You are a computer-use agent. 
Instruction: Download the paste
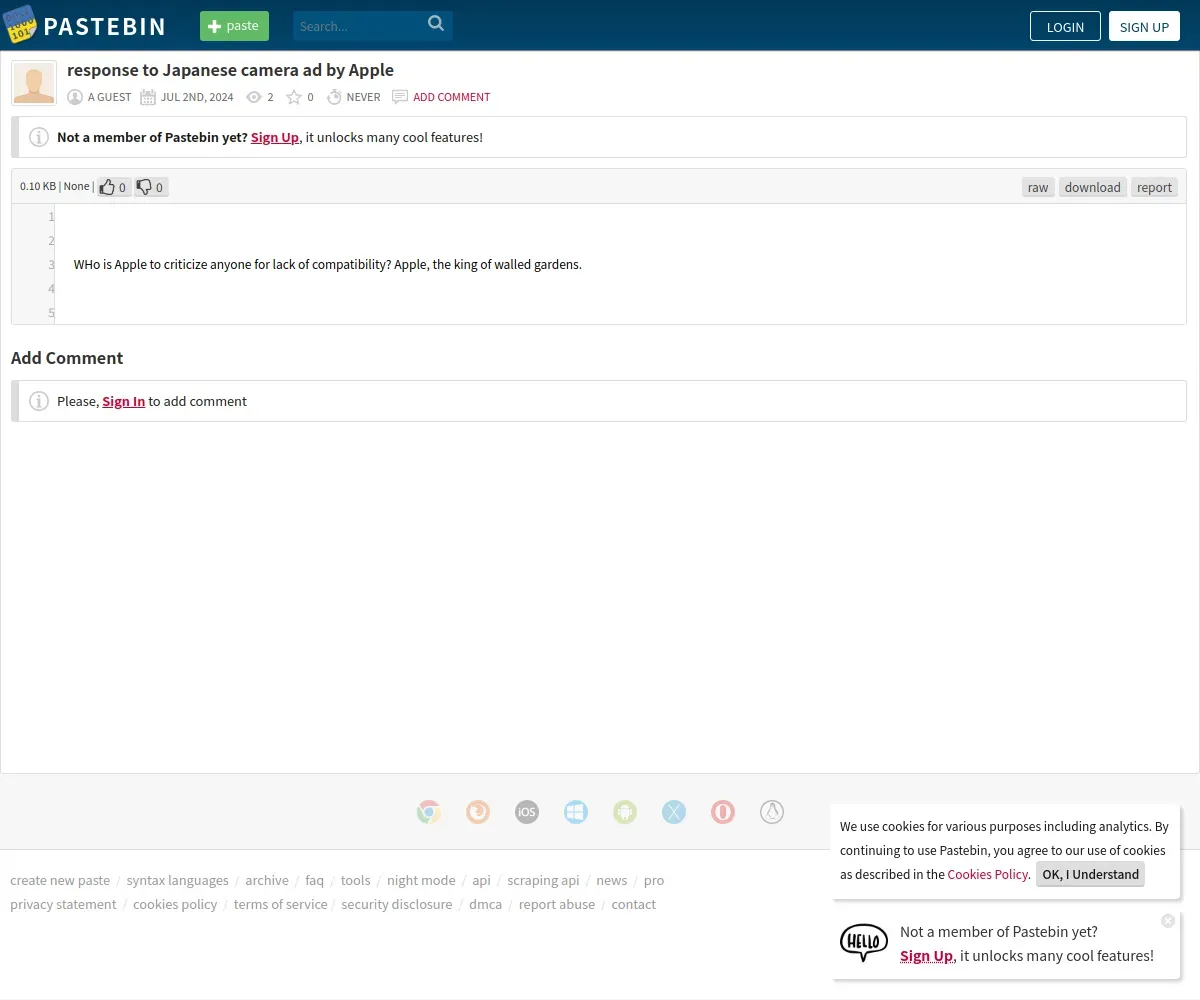(1092, 187)
